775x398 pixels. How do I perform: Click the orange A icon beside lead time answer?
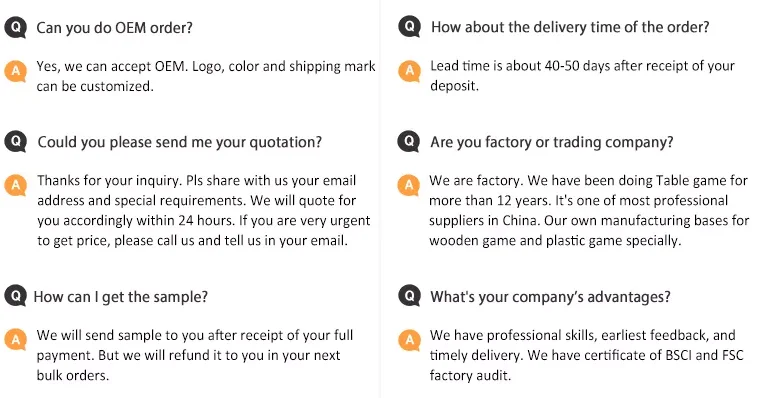[409, 71]
